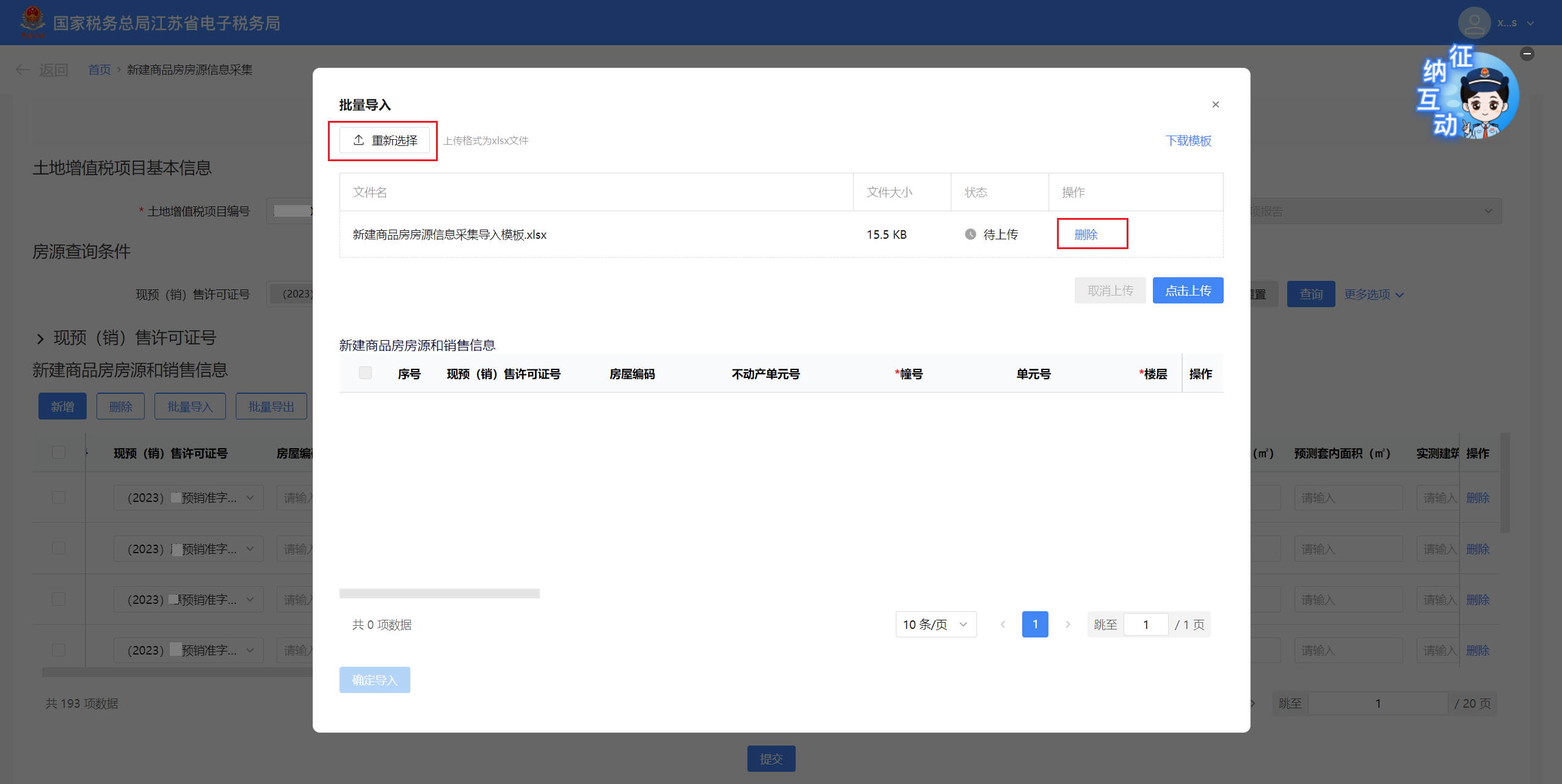This screenshot has height=784, width=1562.
Task: Open the 首页 breadcrumb link
Action: (100, 70)
